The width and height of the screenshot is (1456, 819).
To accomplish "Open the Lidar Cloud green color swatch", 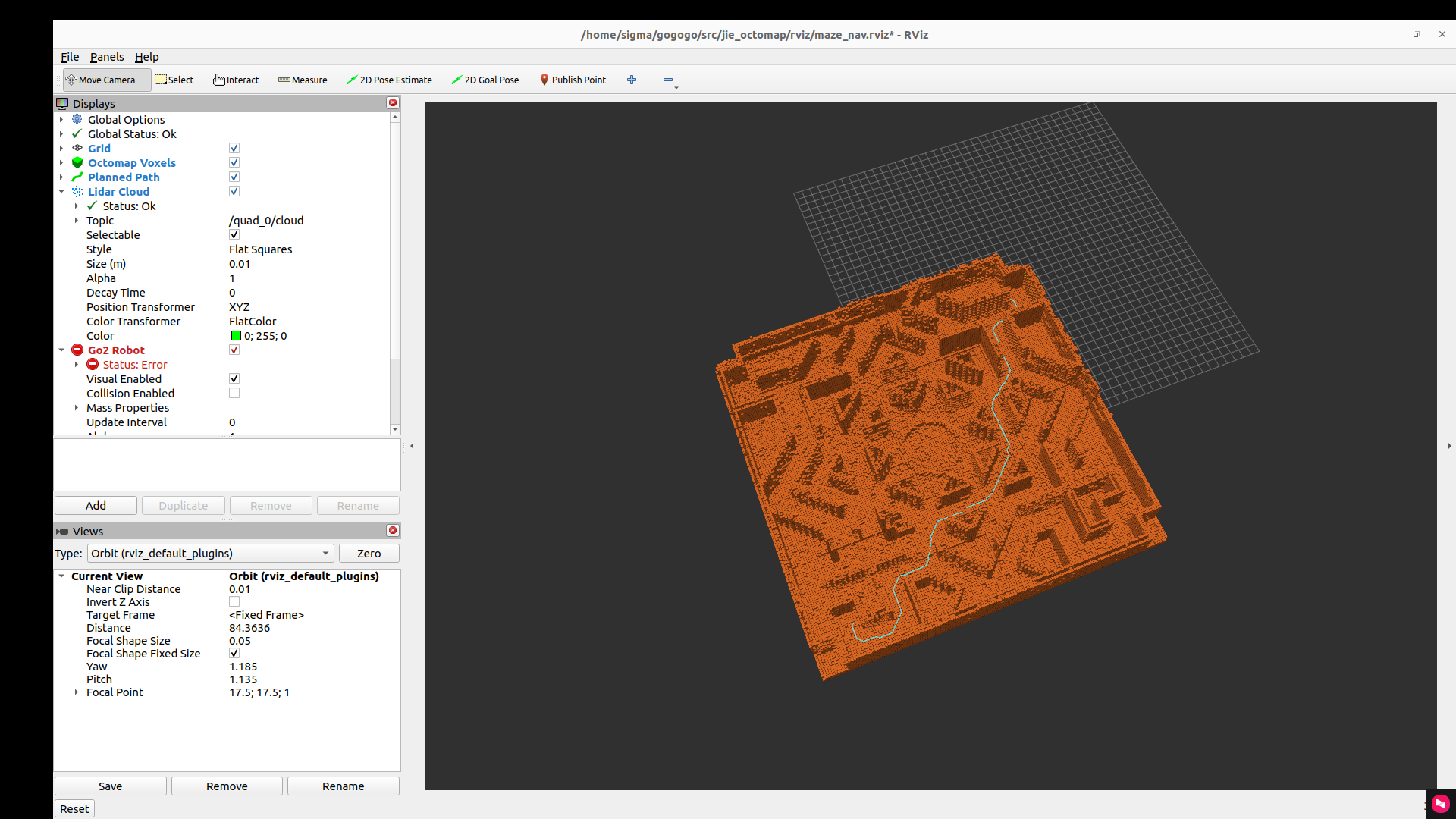I will [x=236, y=335].
